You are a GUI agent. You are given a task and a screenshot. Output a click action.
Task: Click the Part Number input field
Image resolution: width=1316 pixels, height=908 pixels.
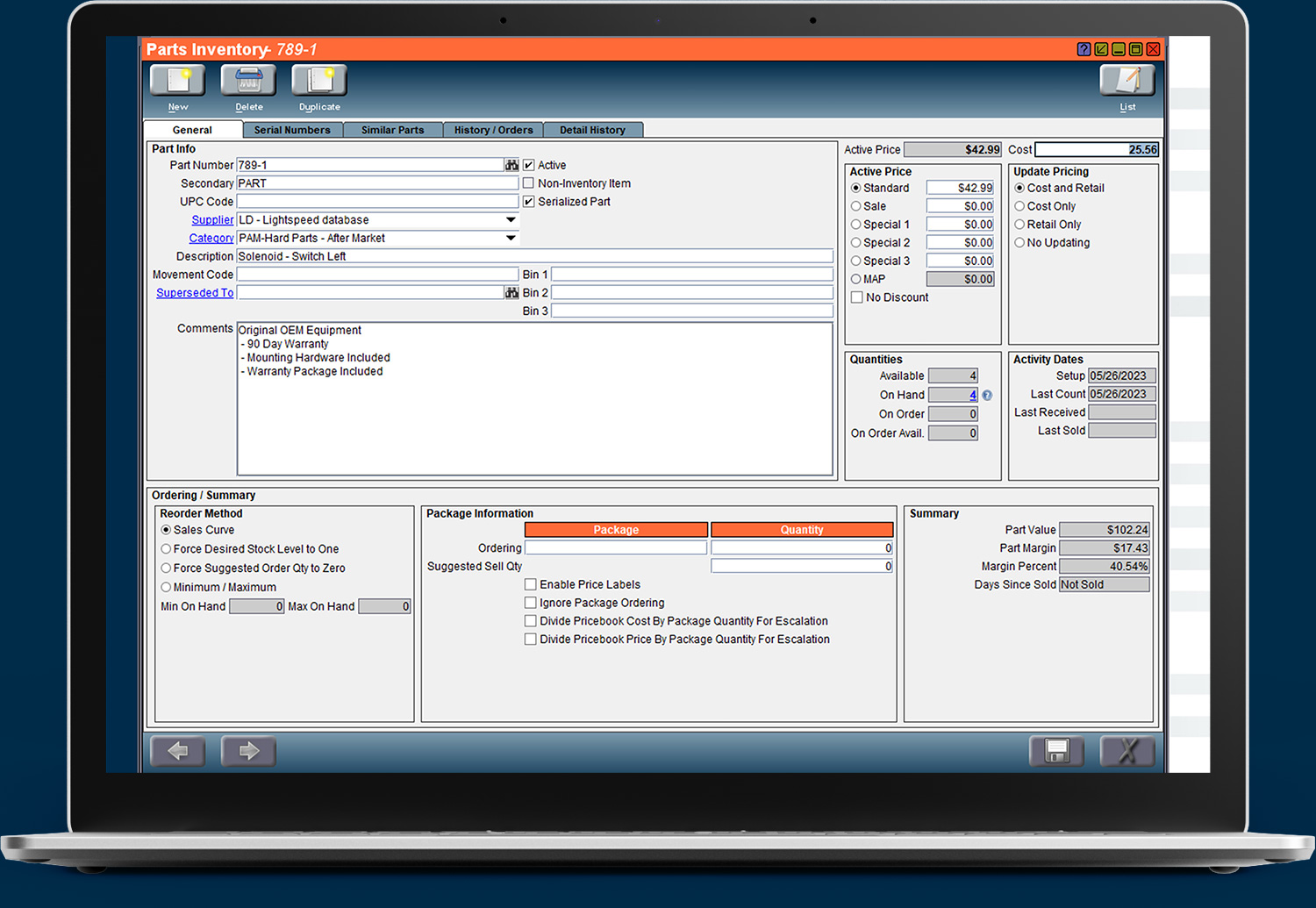[370, 165]
